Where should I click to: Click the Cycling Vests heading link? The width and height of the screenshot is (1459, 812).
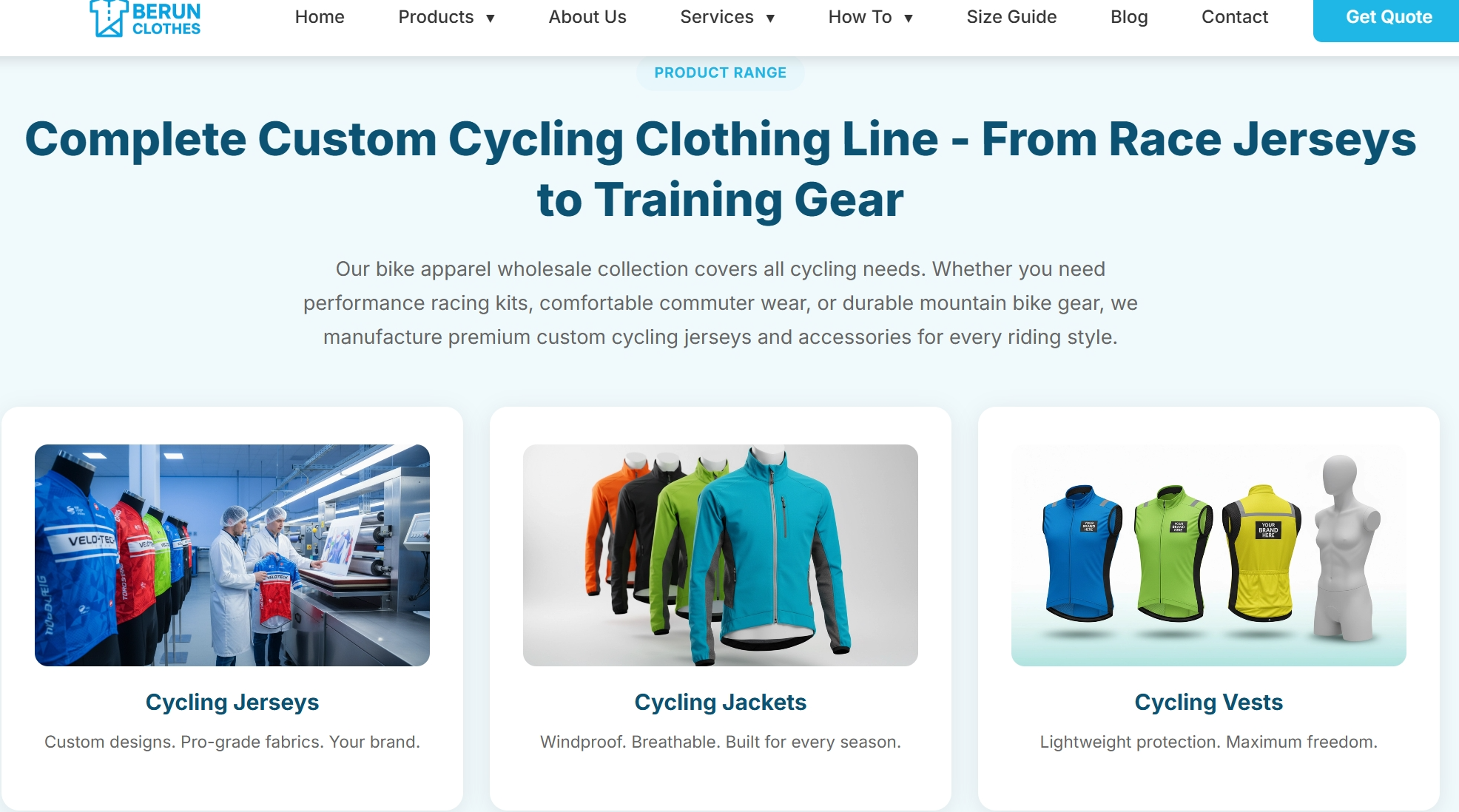coord(1209,702)
